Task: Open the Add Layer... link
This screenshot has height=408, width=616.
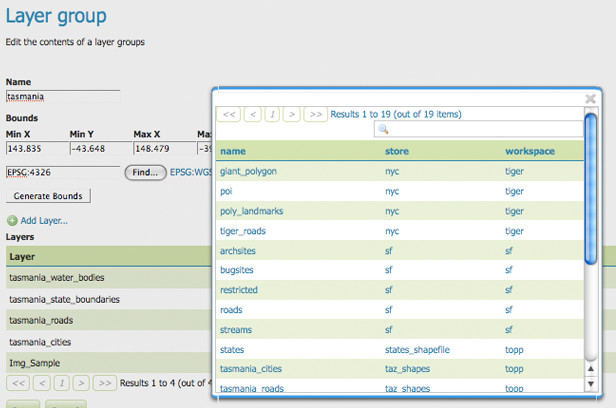Action: tap(44, 221)
